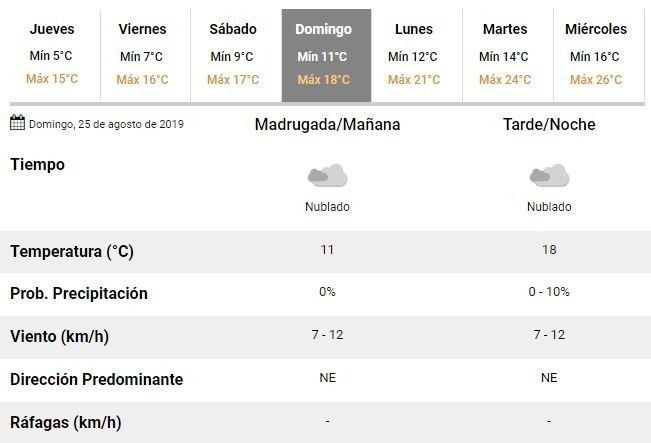This screenshot has height=443, width=651.
Task: Click the morning Nublado label
Action: [327, 207]
